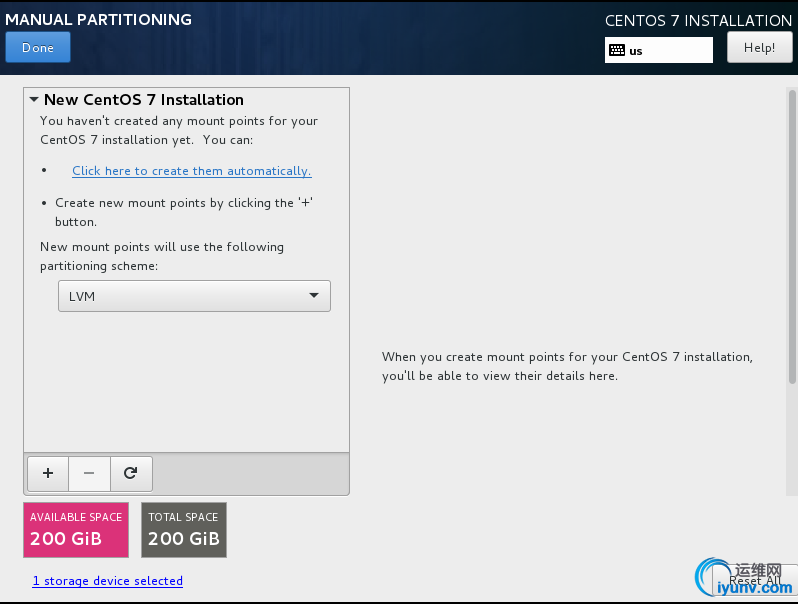Click the MANUAL PARTITIONING title

[x=98, y=19]
